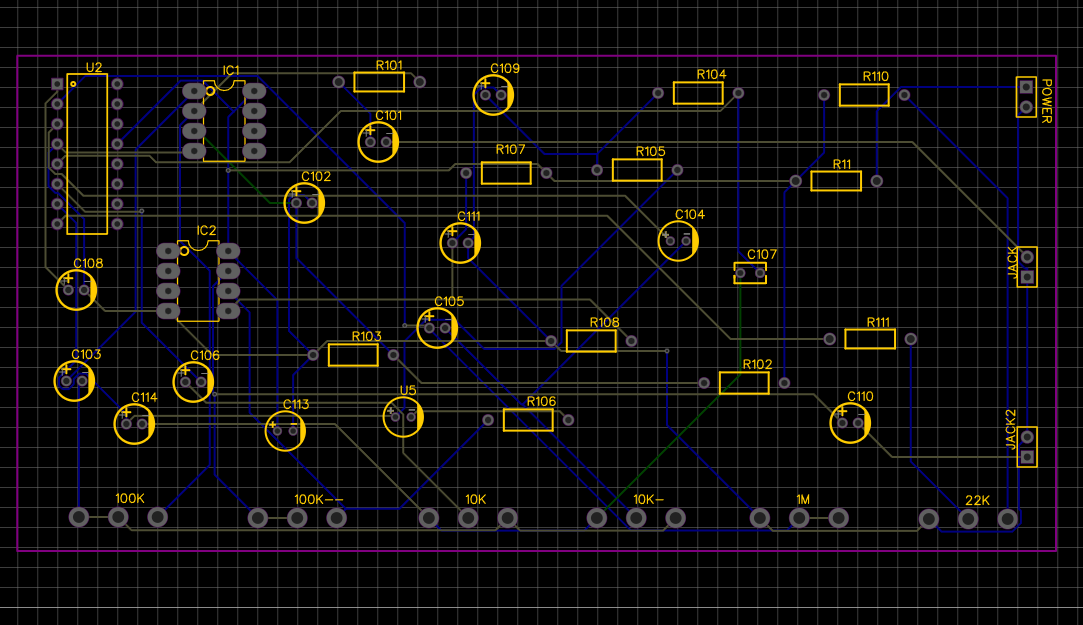Select the JACK connector header
This screenshot has width=1083, height=625.
point(1027,267)
